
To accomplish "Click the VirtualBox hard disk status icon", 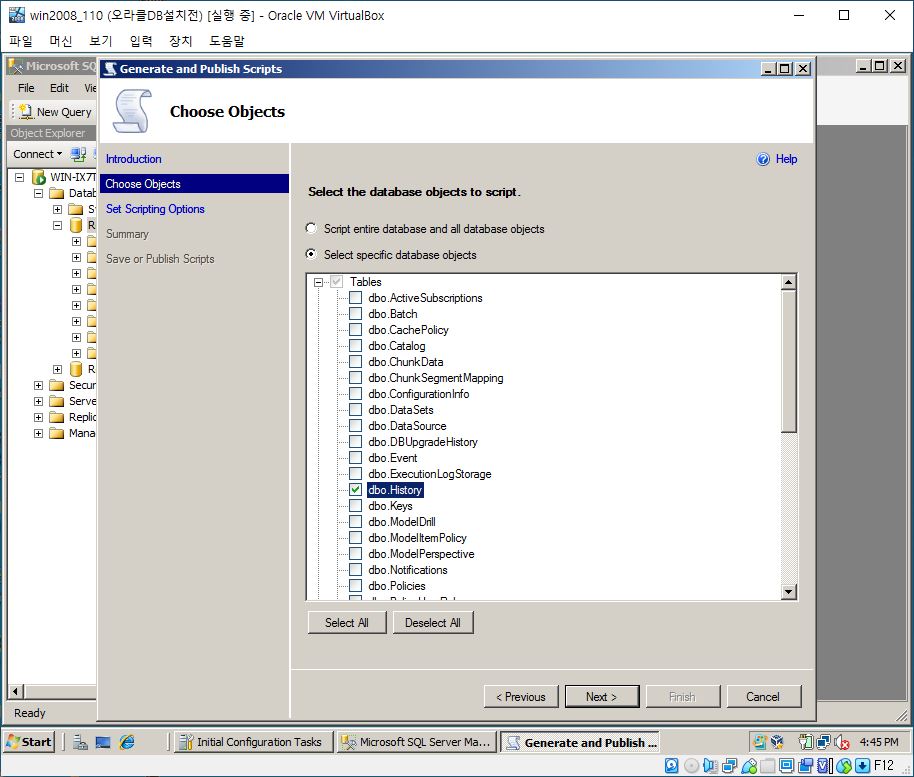I will [672, 765].
